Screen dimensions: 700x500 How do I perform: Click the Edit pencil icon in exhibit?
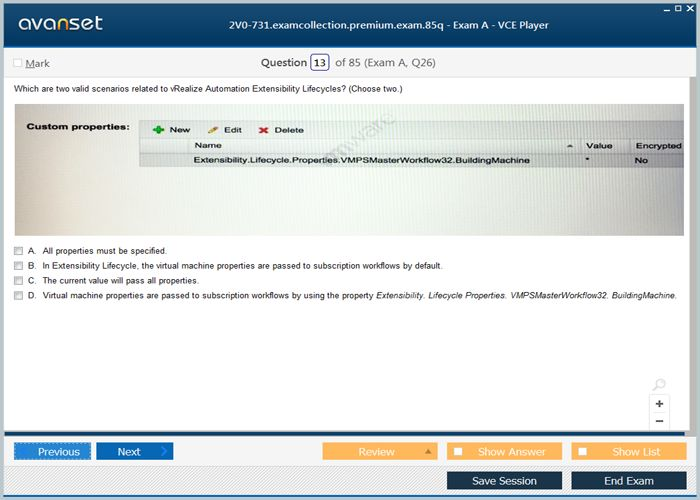pyautogui.click(x=212, y=130)
